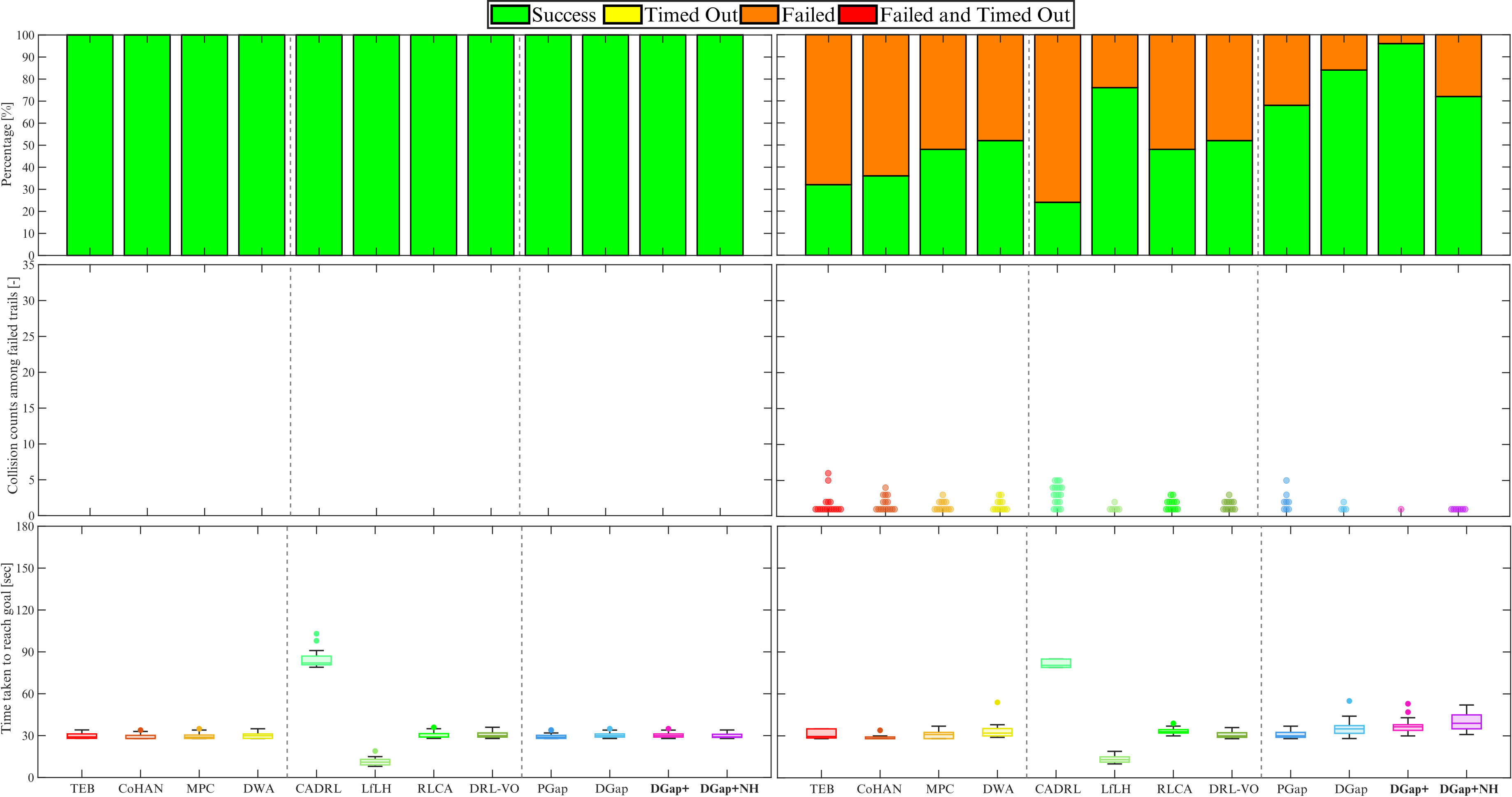The height and width of the screenshot is (797, 1512).
Task: Click the green Success legend swatch
Action: 509,15
